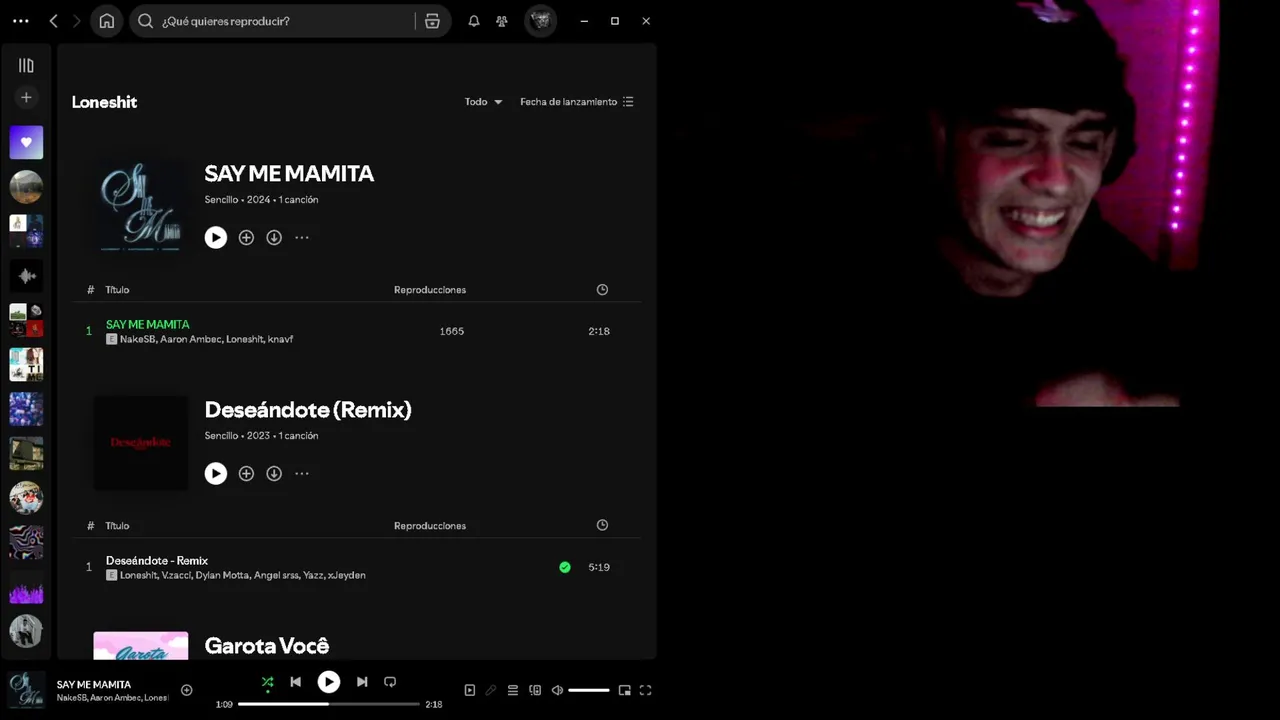Viewport: 1280px width, 720px height.
Task: Toggle the green saved checkmark on Deseándote - Remix
Action: (x=565, y=567)
